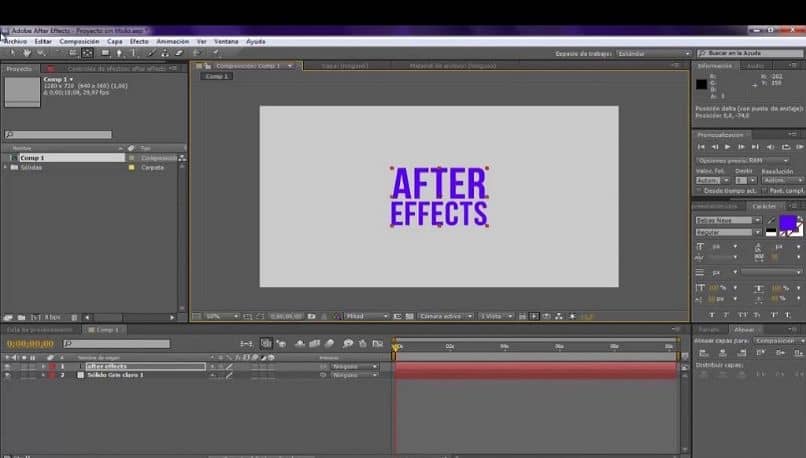806x458 pixels.
Task: Select the Clone Stamp tool
Action: 165,53
